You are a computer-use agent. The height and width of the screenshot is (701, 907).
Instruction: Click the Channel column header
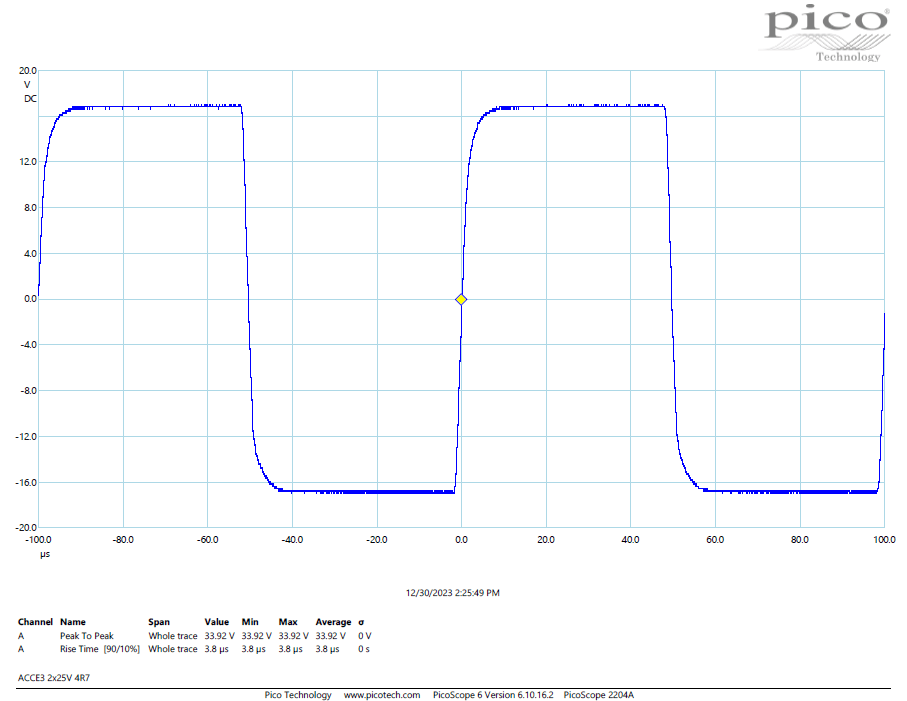(35, 622)
